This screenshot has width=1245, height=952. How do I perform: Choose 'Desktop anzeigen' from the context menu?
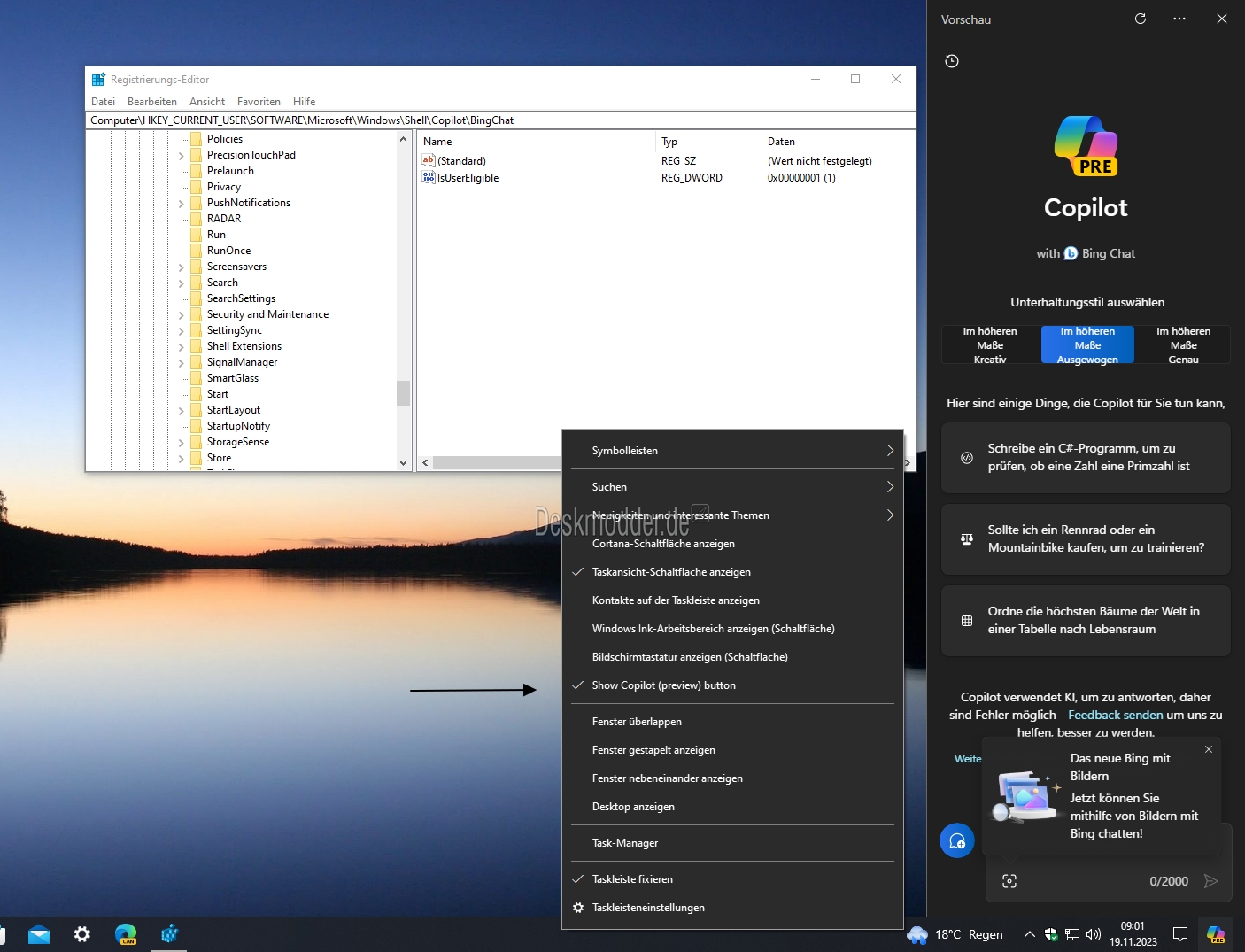coord(732,807)
